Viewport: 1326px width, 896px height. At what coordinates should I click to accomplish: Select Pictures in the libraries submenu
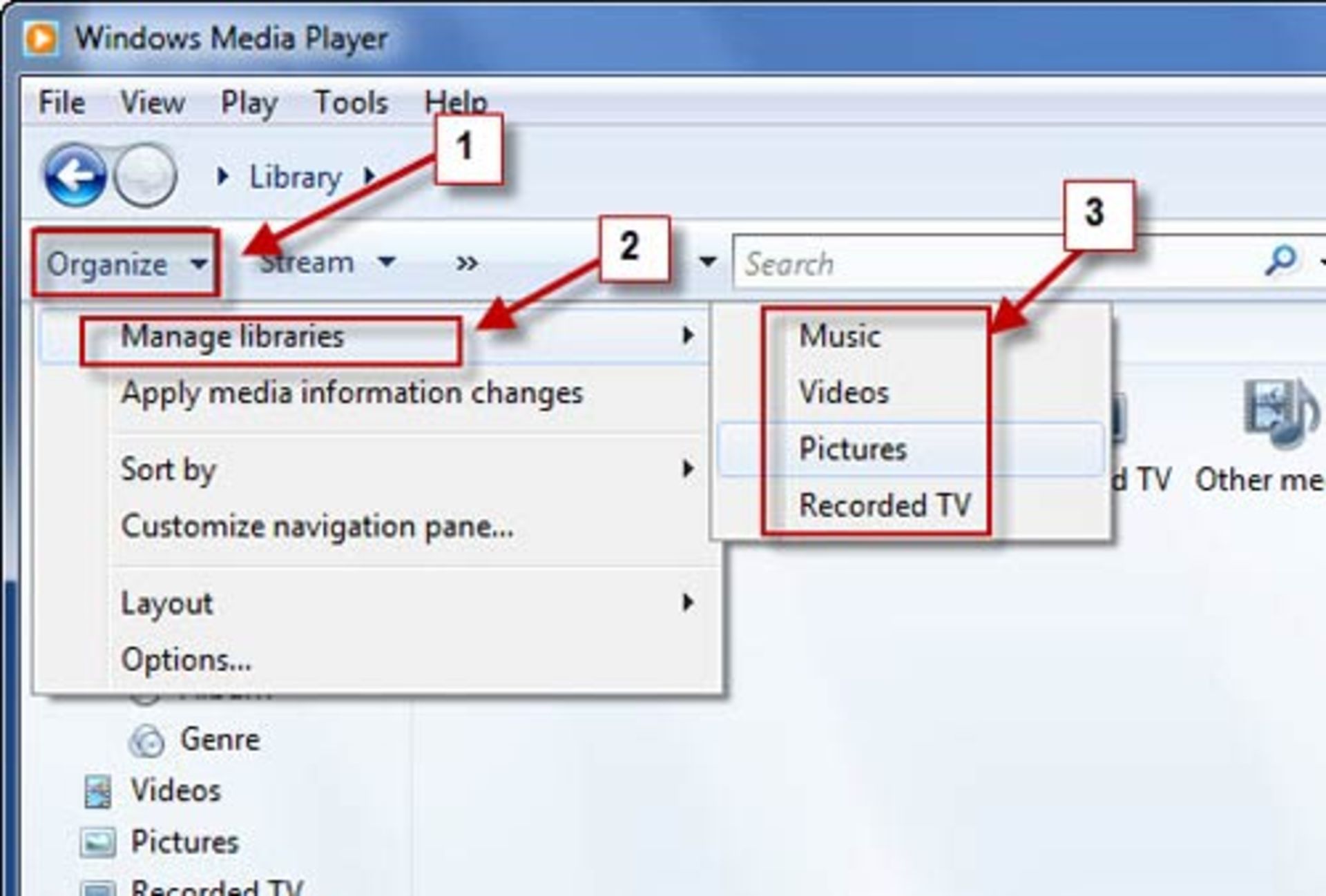coord(853,449)
